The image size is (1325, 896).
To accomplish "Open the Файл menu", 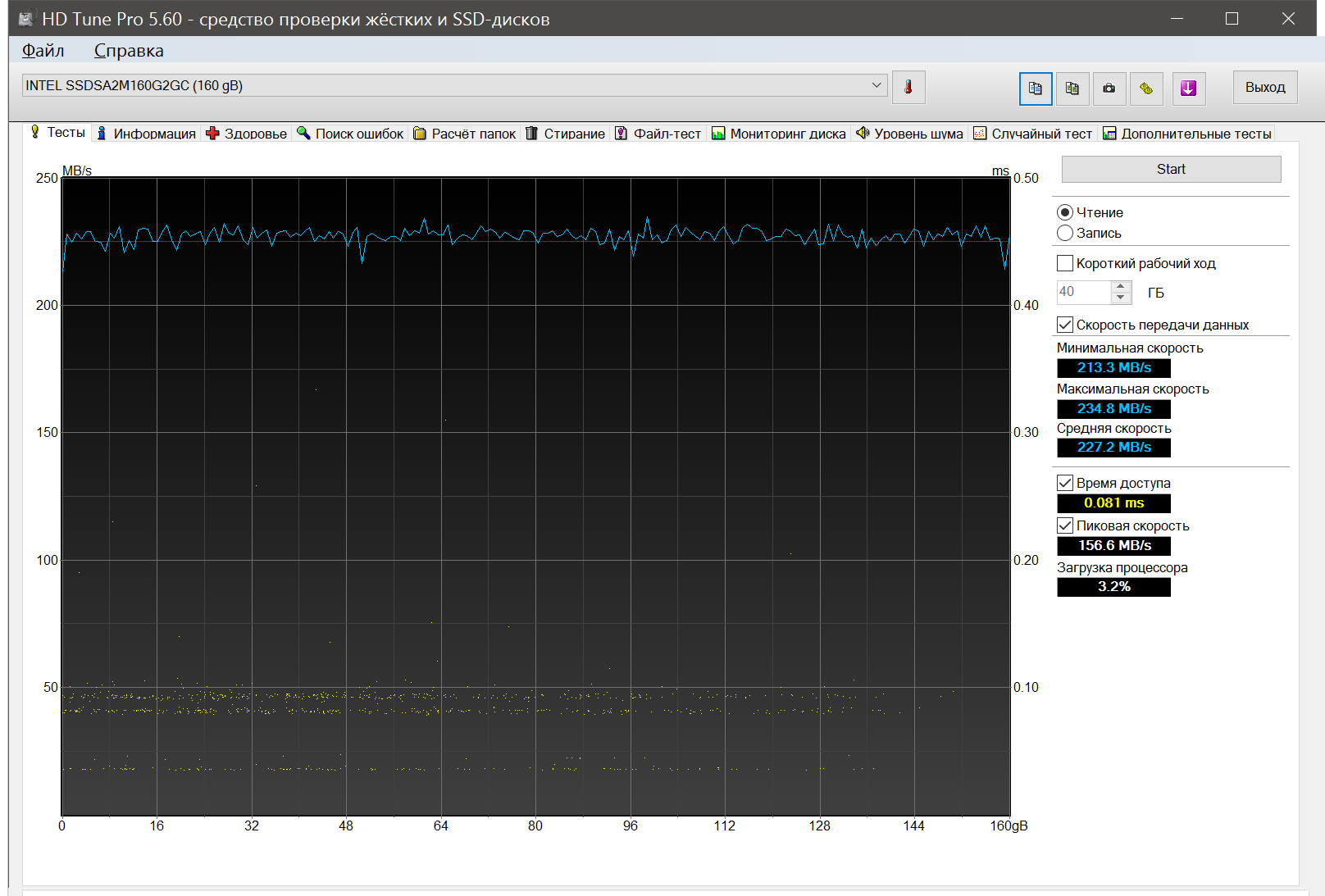I will pyautogui.click(x=43, y=51).
